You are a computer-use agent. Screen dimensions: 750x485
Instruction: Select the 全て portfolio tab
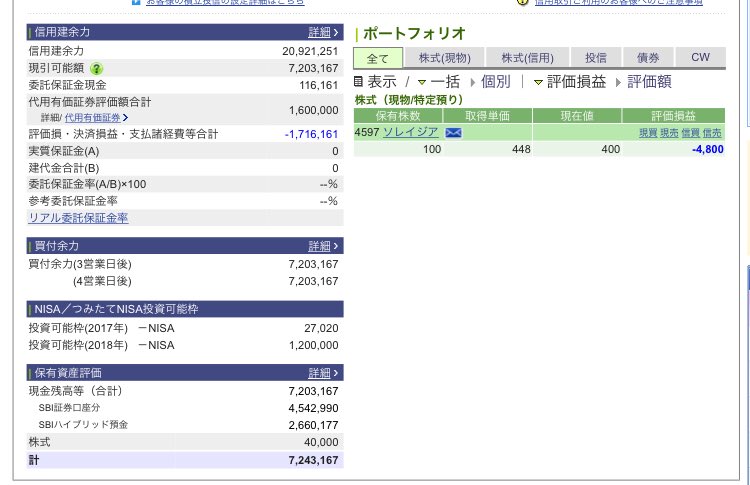(378, 58)
